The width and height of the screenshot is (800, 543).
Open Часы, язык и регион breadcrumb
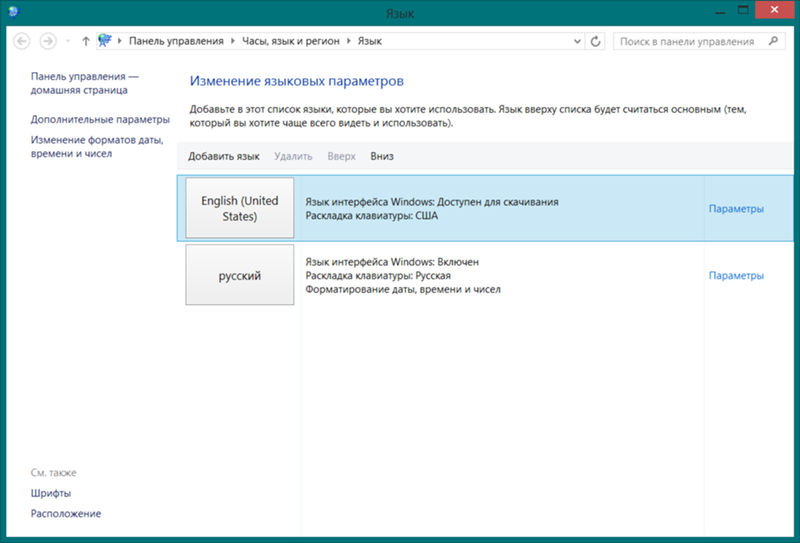(291, 41)
